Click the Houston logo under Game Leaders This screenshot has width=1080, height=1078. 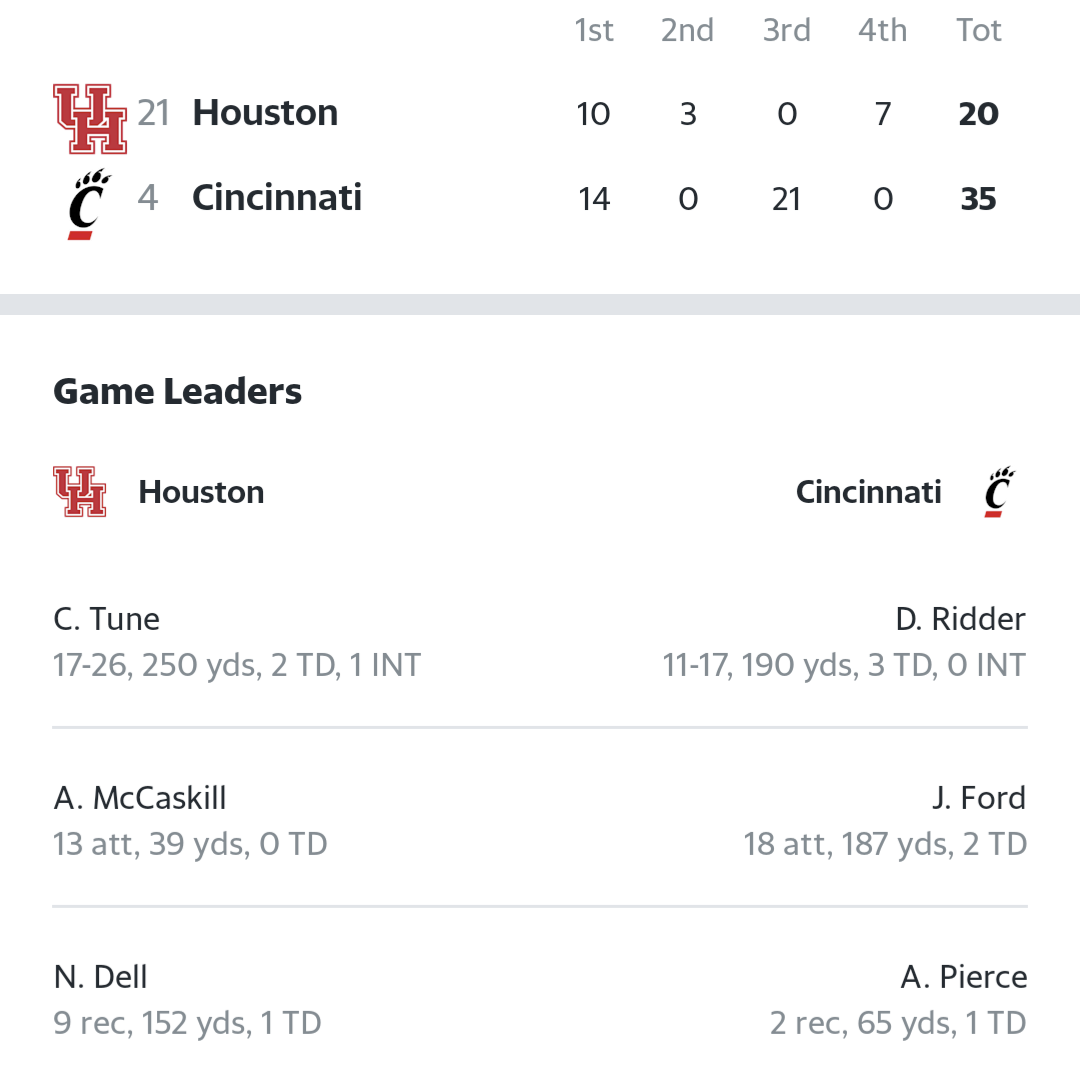click(80, 492)
